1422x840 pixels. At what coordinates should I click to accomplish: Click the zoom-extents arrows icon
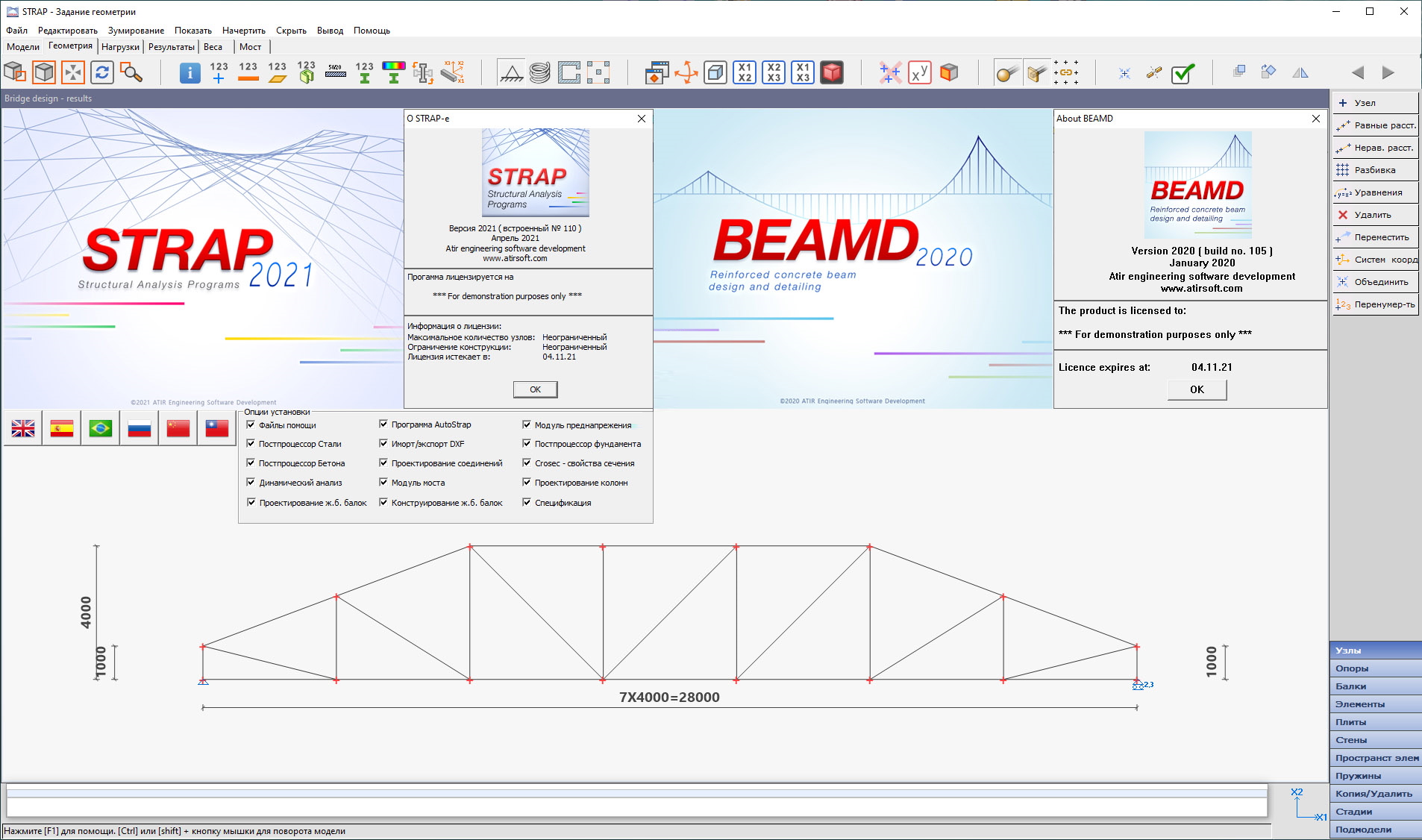pyautogui.click(x=73, y=72)
